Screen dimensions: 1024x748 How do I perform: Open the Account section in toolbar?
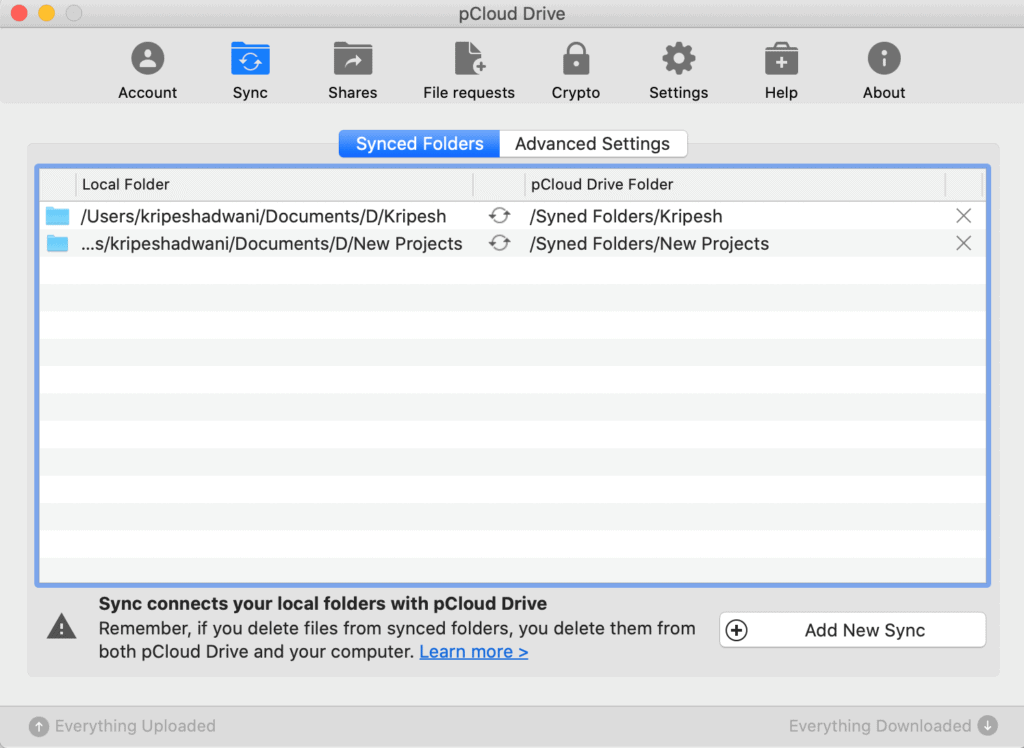point(147,70)
